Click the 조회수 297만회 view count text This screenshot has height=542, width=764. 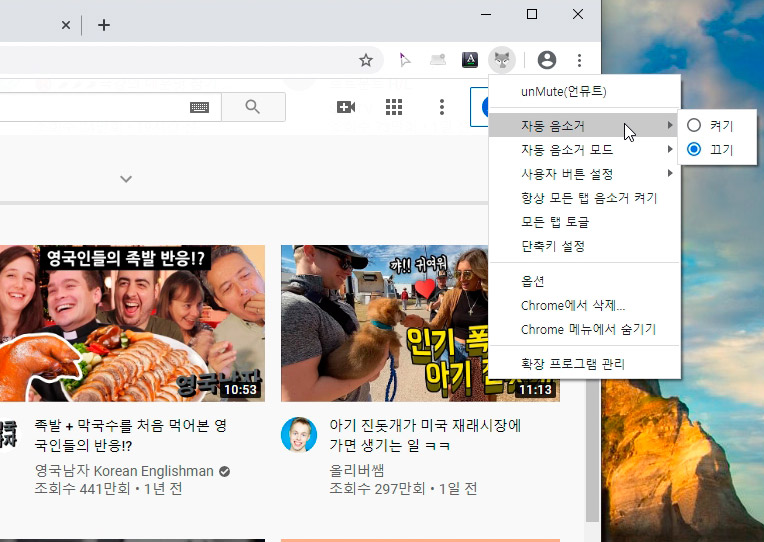[x=377, y=488]
